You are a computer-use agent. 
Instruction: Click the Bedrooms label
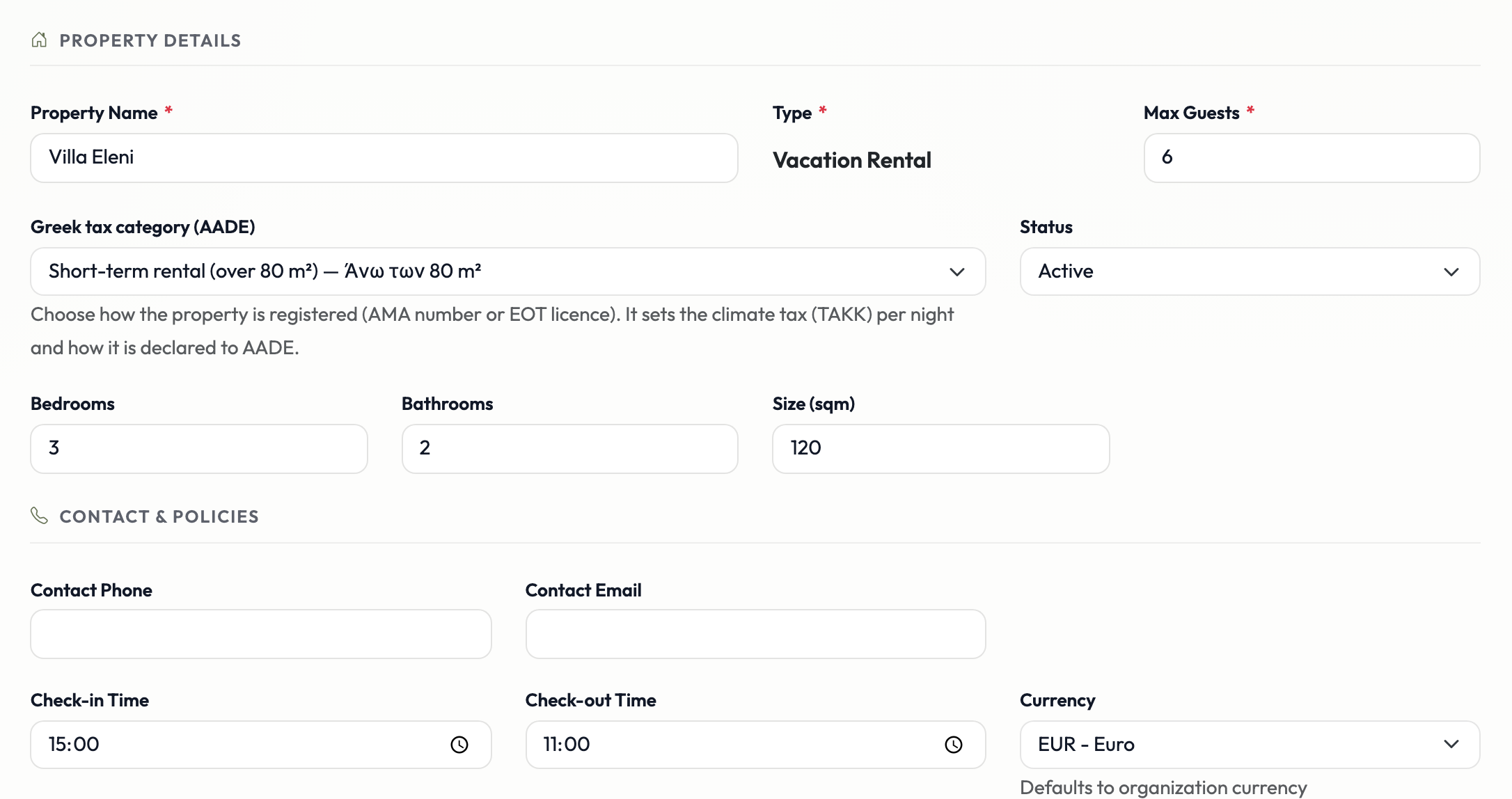pyautogui.click(x=72, y=404)
